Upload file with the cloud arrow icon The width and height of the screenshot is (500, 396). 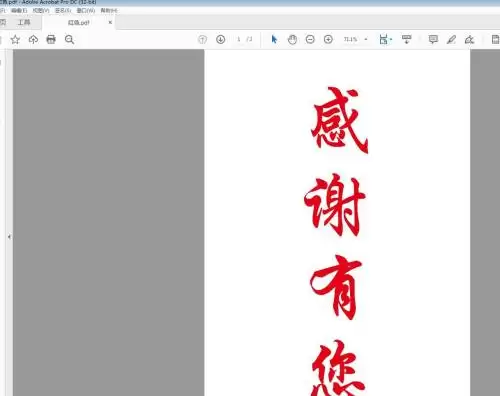(33, 40)
